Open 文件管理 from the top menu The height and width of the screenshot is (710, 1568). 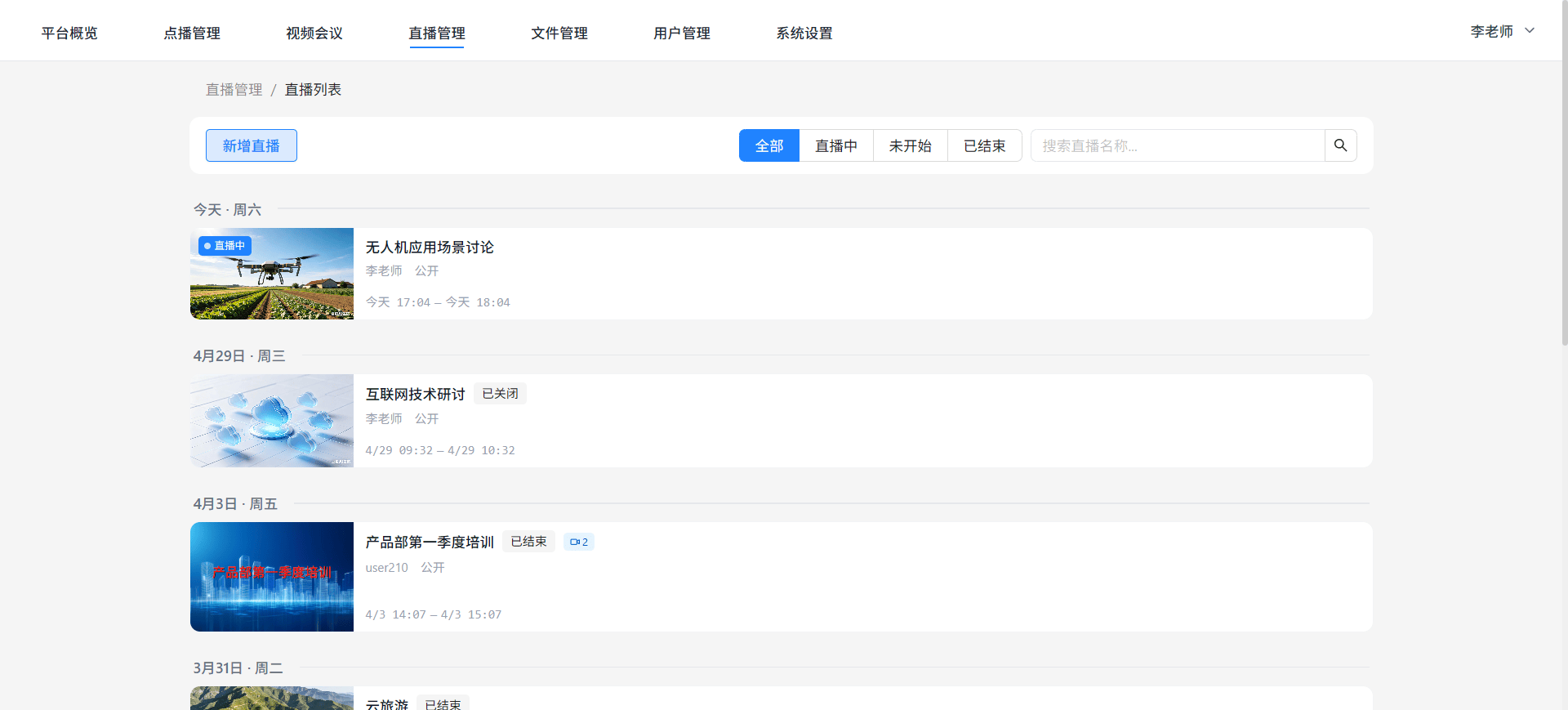[559, 33]
